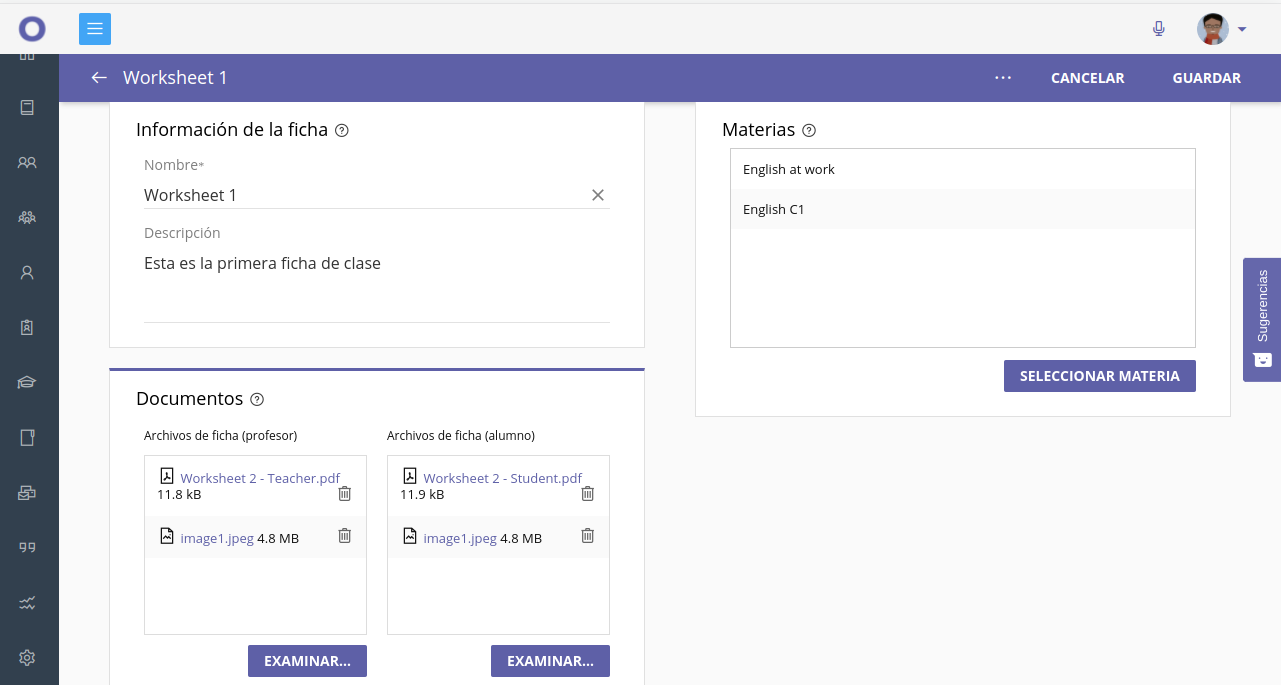Click into the Descripción text field
Image resolution: width=1281 pixels, height=685 pixels.
pyautogui.click(x=376, y=285)
